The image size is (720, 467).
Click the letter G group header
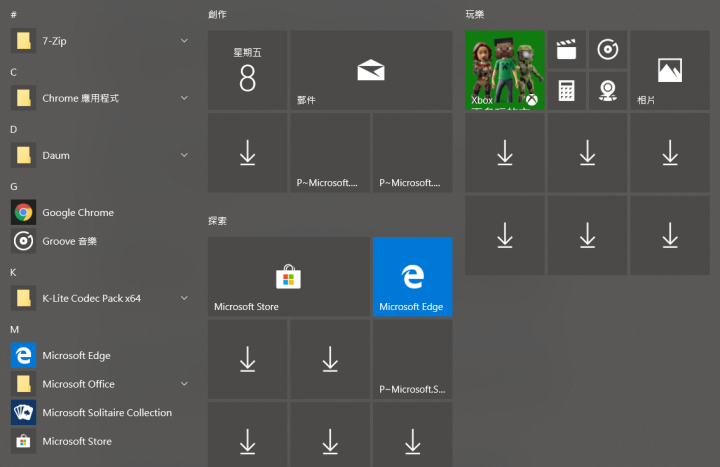14,186
